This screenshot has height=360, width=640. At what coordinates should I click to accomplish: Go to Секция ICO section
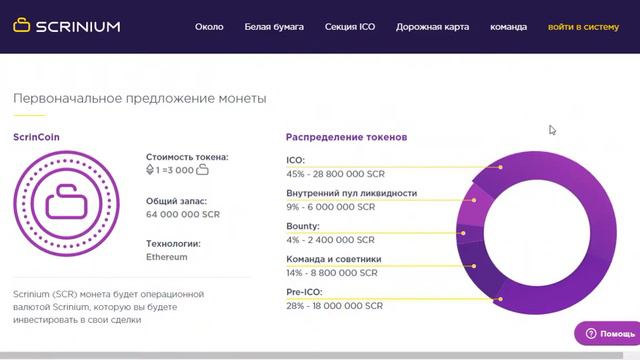pos(350,27)
